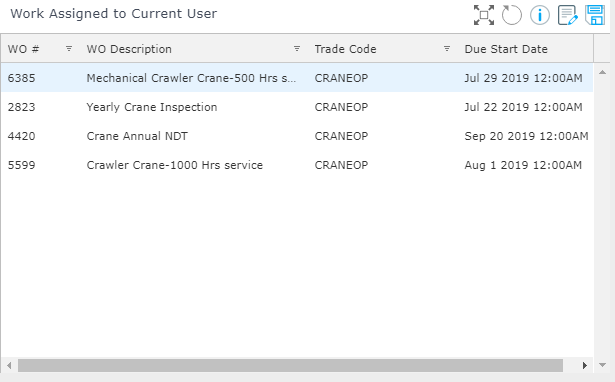The height and width of the screenshot is (382, 615).
Task: Click Crane Annual NDT description
Action: point(137,136)
